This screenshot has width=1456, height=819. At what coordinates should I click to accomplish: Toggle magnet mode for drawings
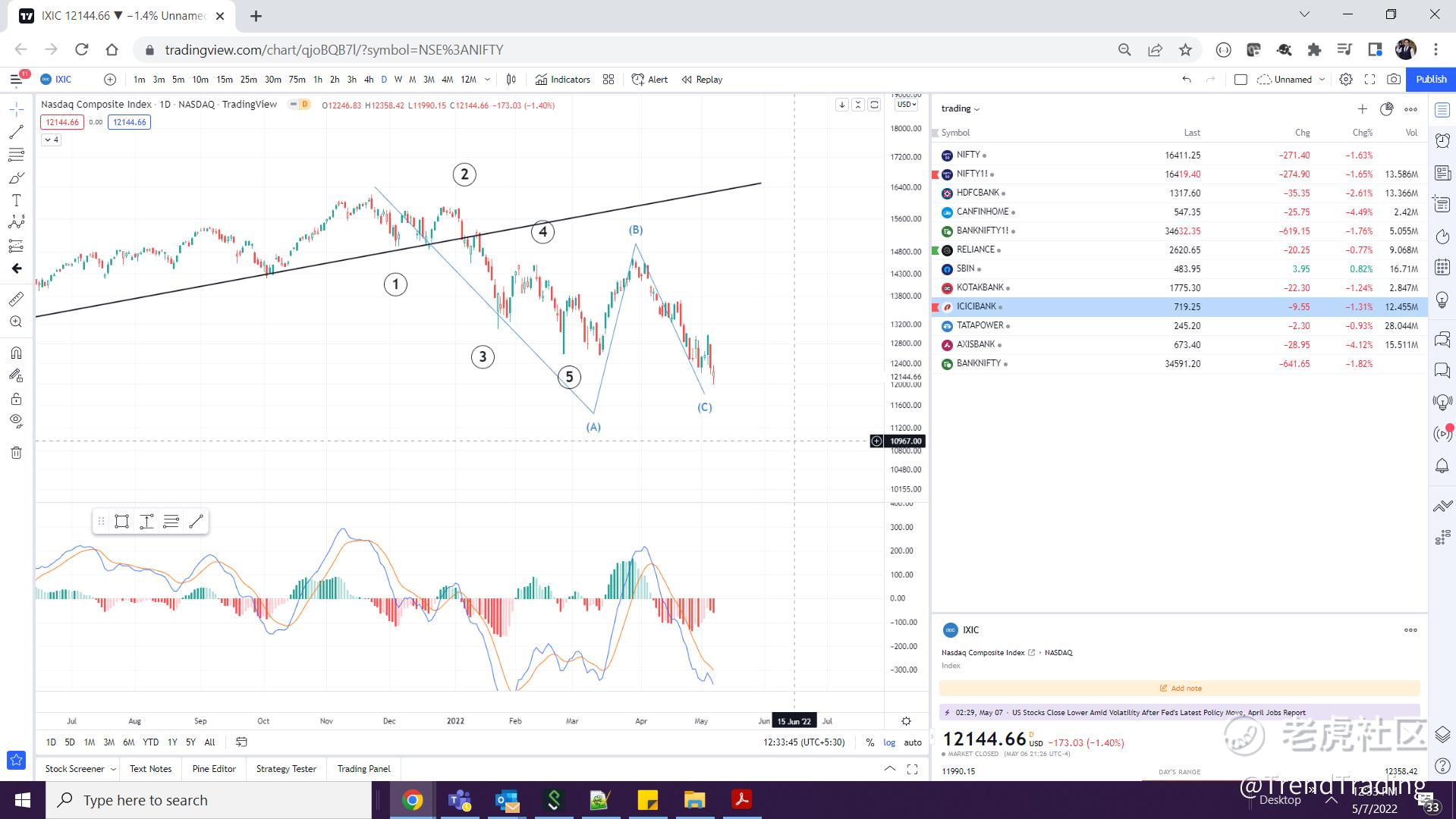point(16,353)
